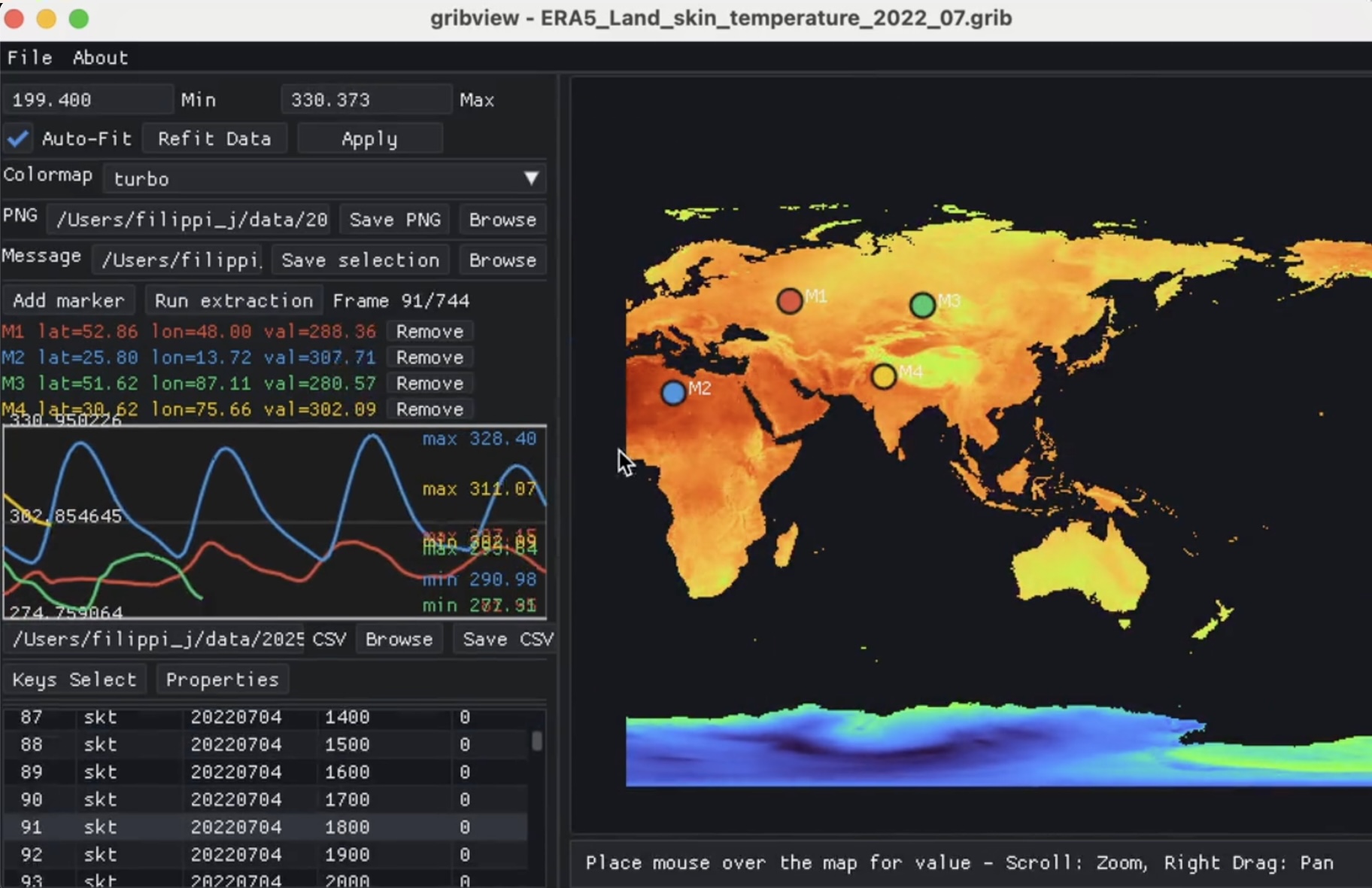Click green M3 marker on map
This screenshot has height=888, width=1372.
pos(923,305)
